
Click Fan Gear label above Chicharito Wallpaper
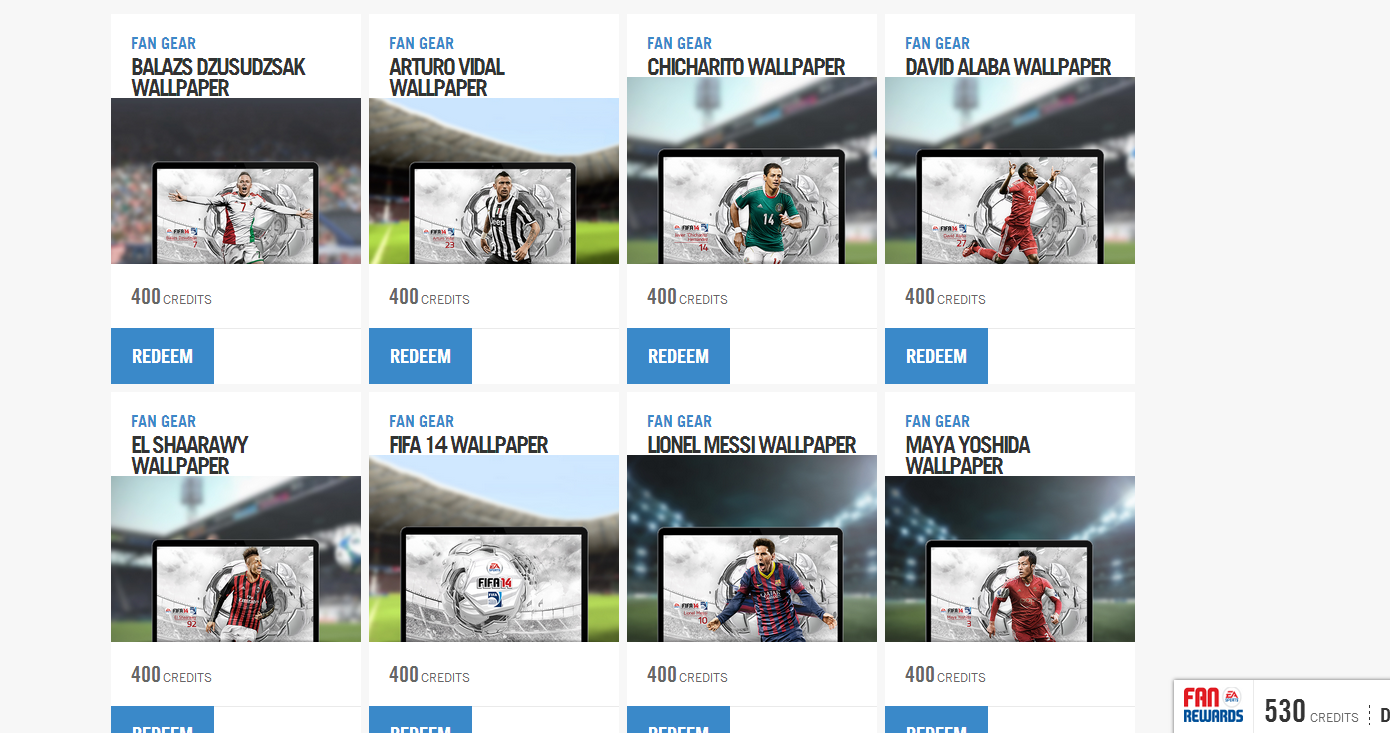(680, 43)
